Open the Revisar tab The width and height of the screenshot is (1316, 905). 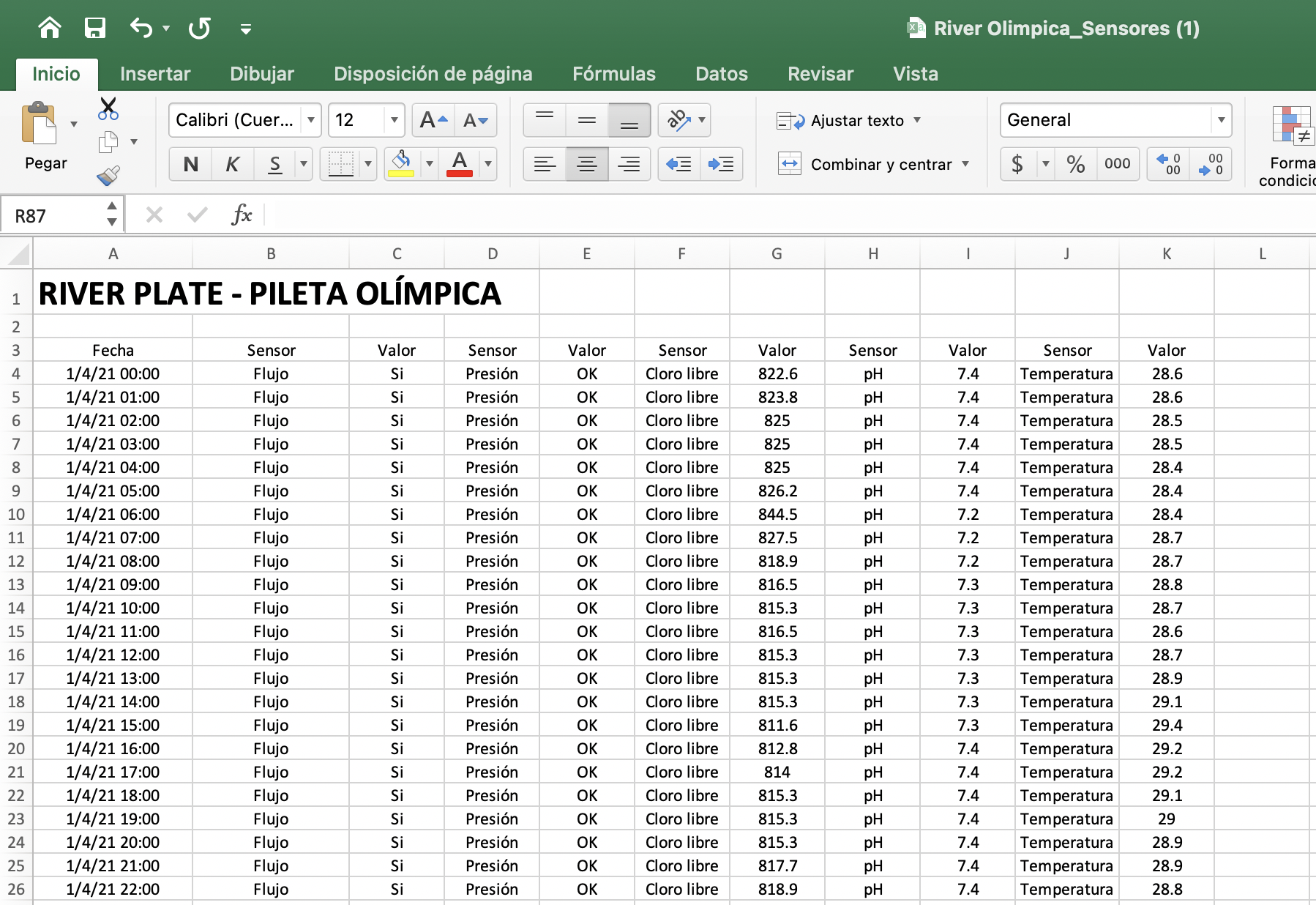[820, 74]
